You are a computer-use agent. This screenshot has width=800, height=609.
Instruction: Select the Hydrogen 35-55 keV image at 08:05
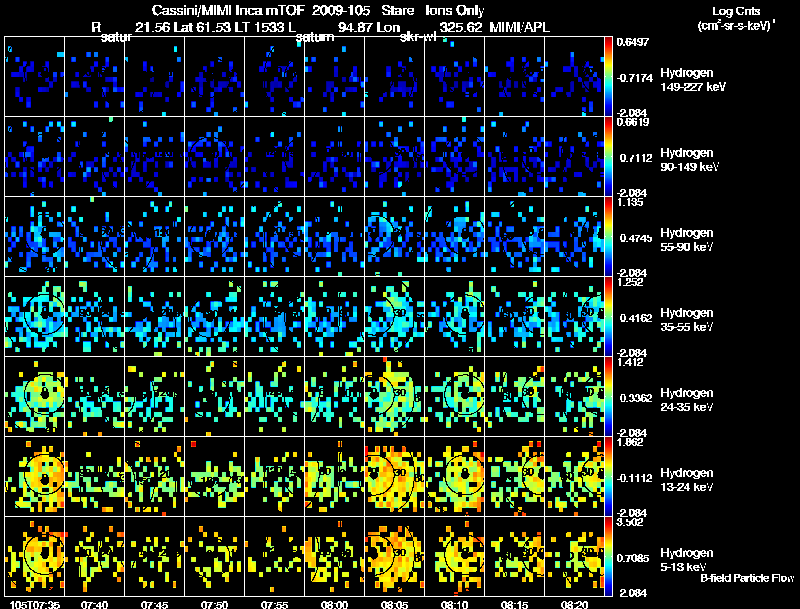(394, 316)
